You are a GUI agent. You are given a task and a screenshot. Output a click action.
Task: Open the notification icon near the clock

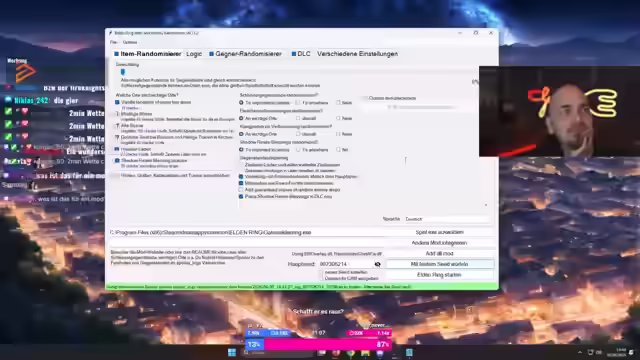pyautogui.click(x=631, y=352)
